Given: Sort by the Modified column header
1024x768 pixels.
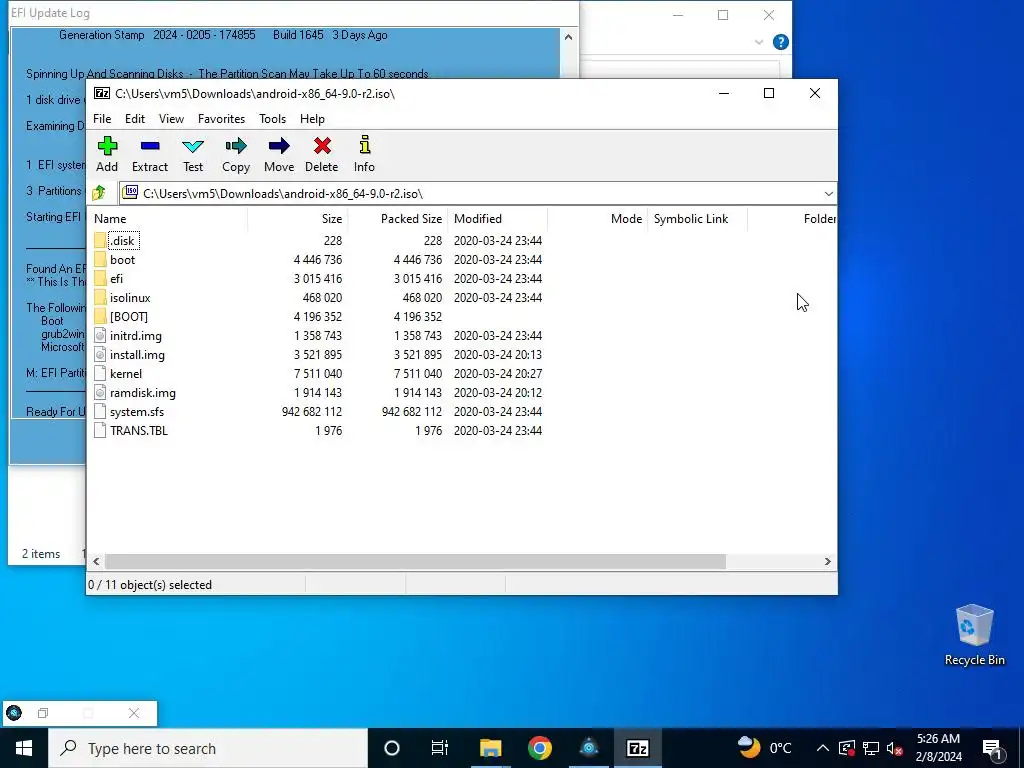Looking at the screenshot, I should point(498,219).
